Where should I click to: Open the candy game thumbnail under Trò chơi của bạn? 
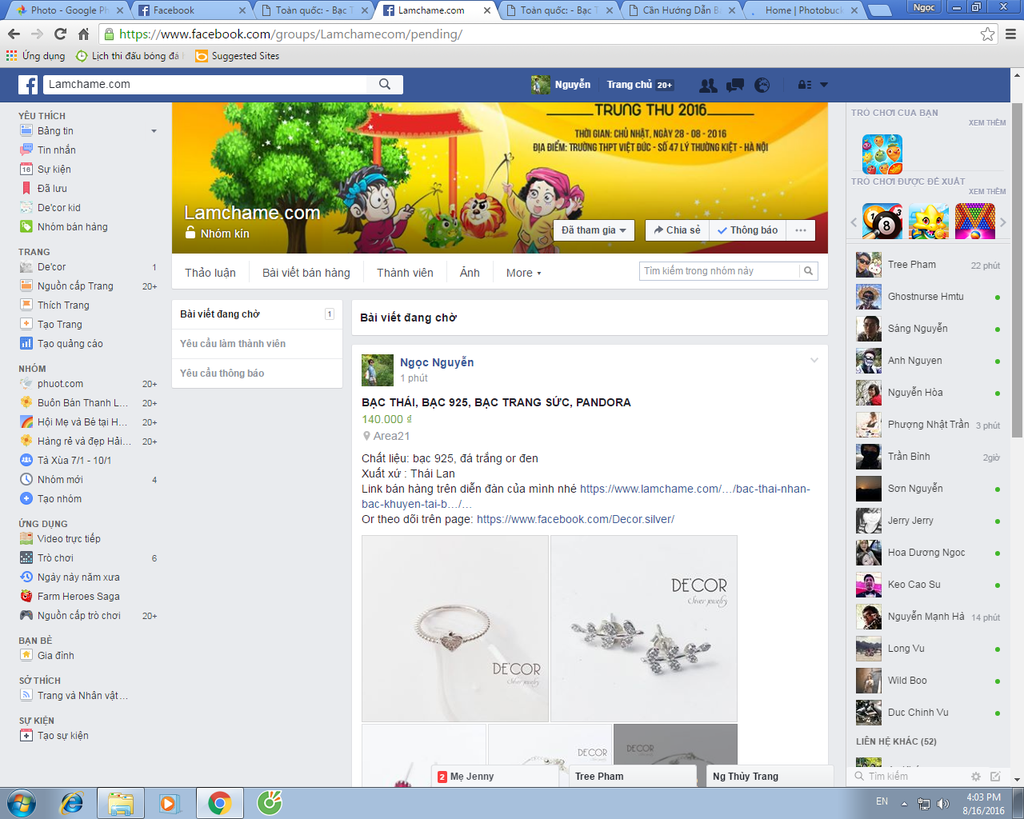click(x=882, y=153)
